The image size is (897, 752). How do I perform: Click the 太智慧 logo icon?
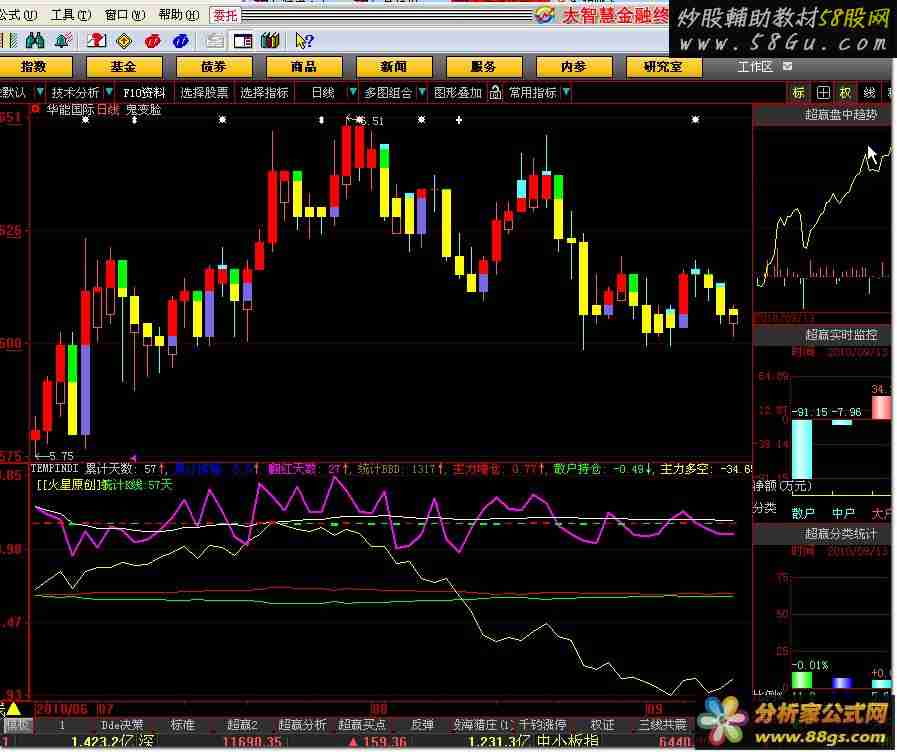(x=544, y=15)
